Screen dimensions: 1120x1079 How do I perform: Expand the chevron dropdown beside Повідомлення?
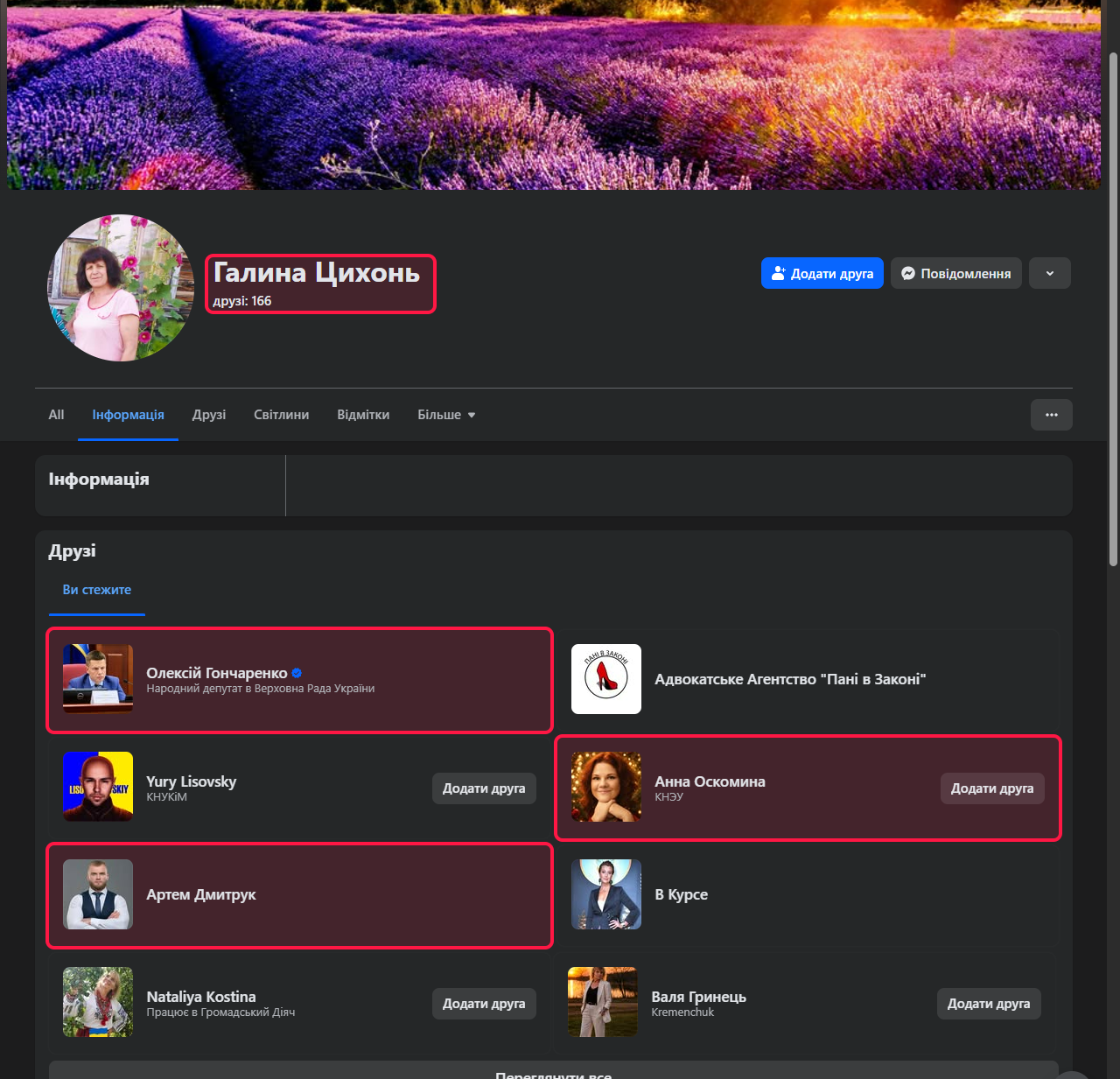point(1050,273)
